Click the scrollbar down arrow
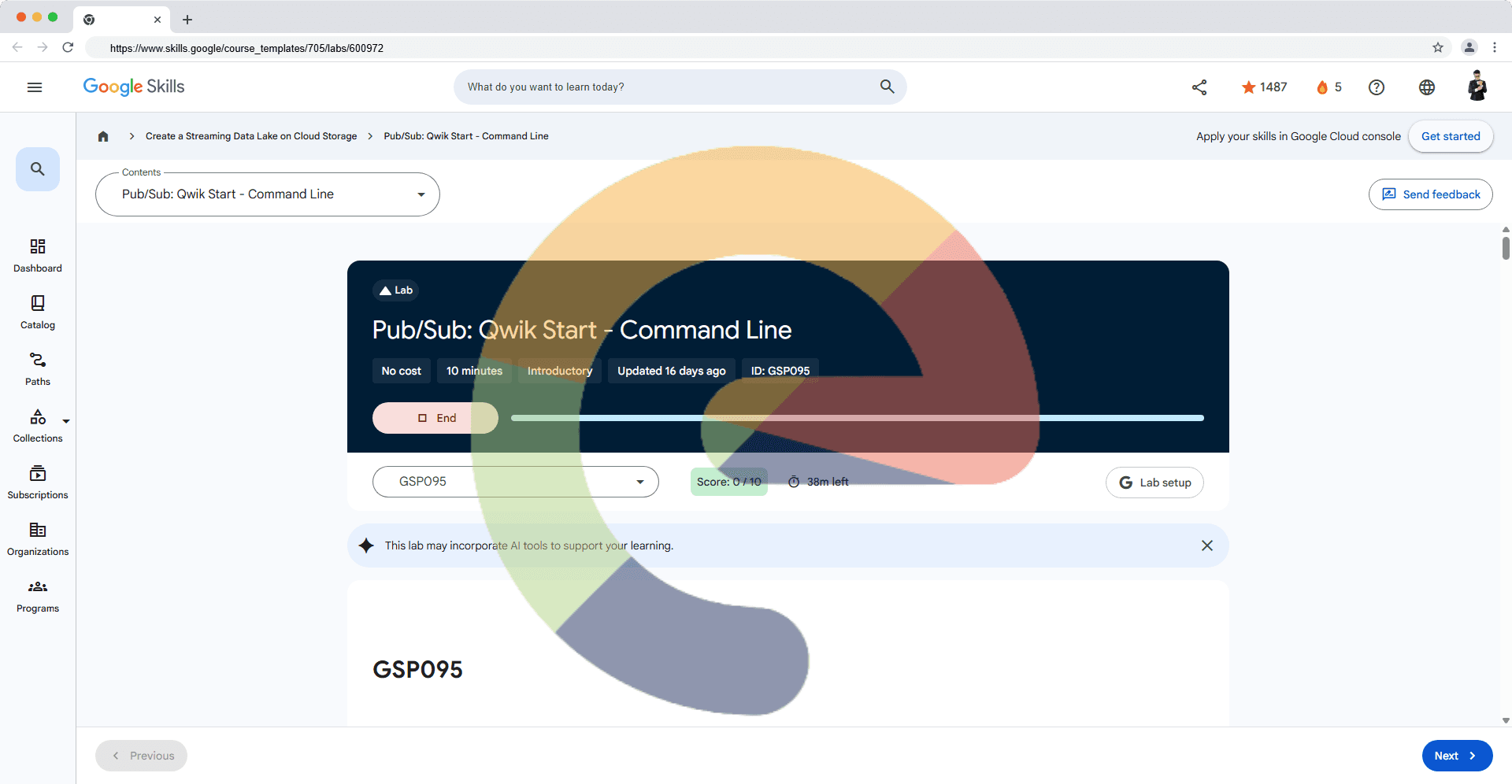Screen dimensions: 1512x784 (1506, 720)
